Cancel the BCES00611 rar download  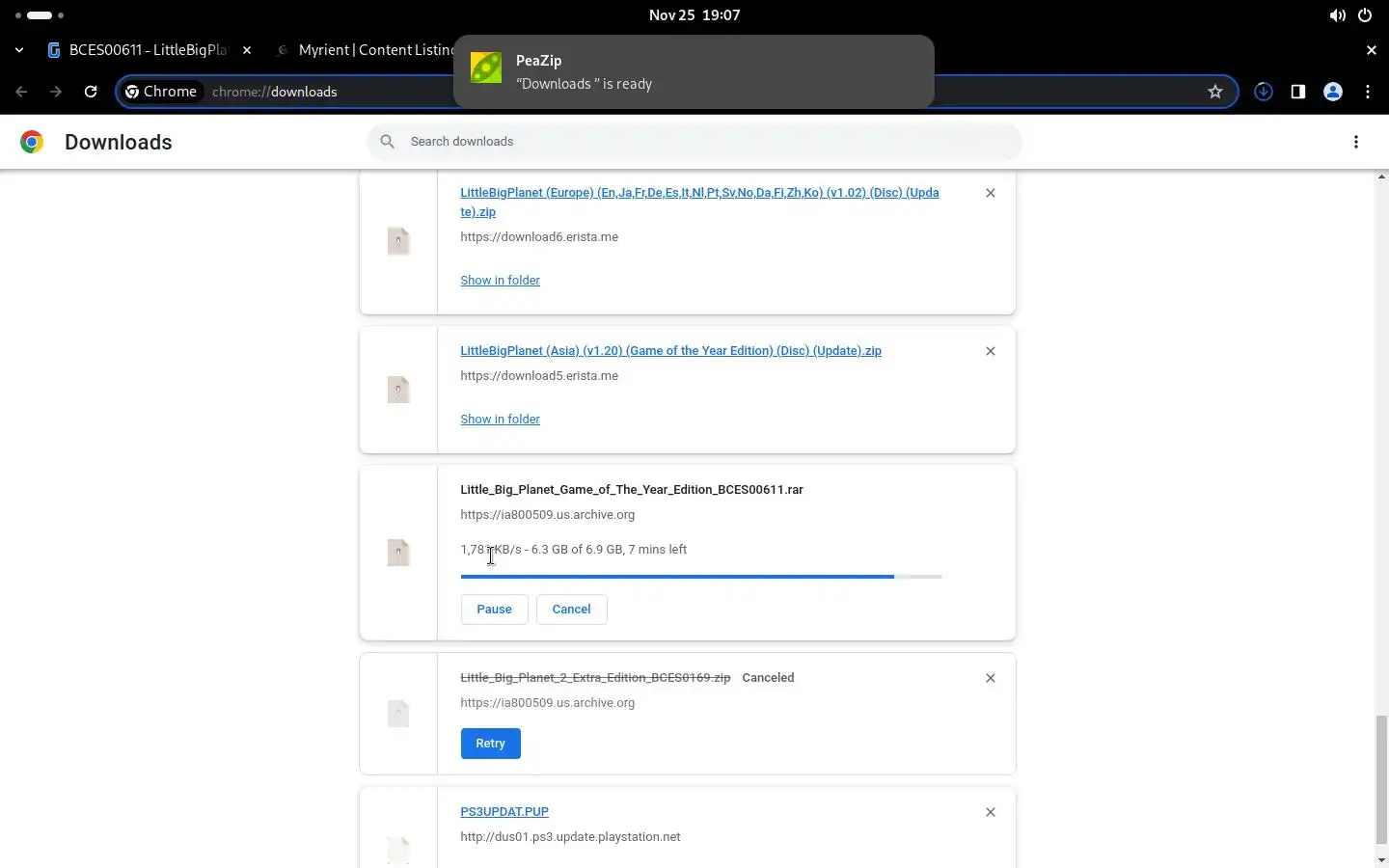point(571,610)
